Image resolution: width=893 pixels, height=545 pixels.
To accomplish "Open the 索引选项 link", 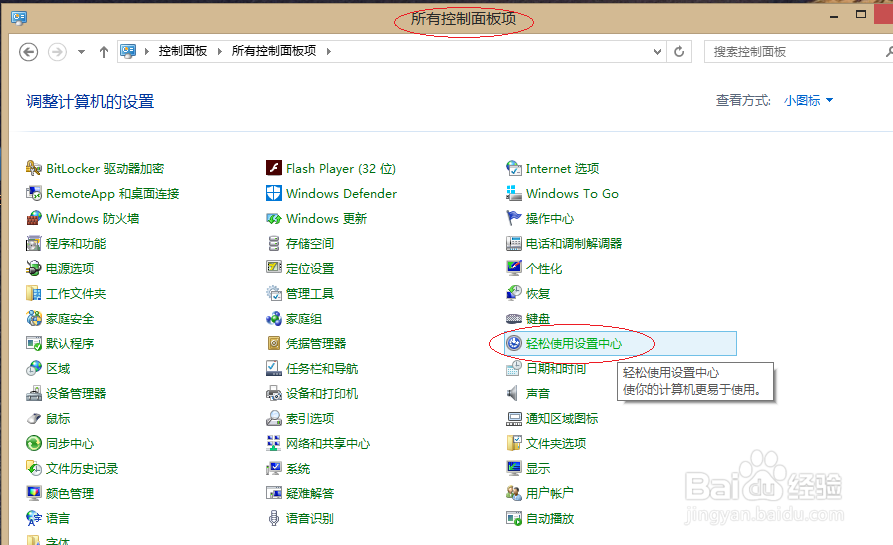I will (x=310, y=419).
